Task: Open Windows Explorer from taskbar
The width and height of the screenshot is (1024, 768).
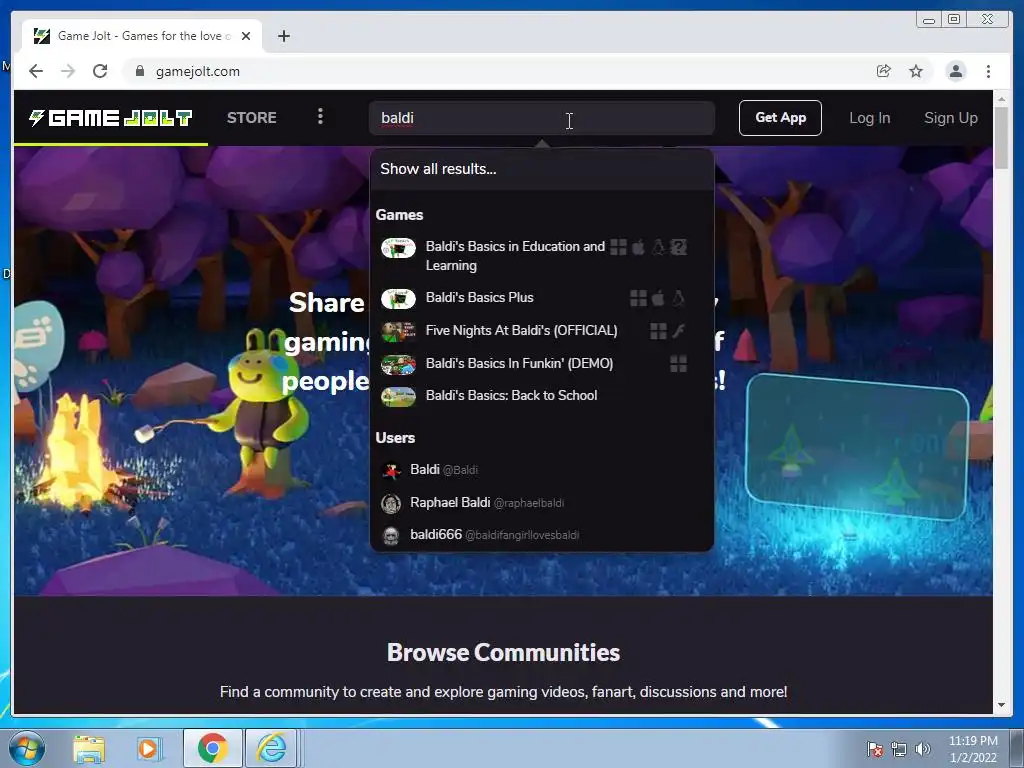Action: coord(89,749)
